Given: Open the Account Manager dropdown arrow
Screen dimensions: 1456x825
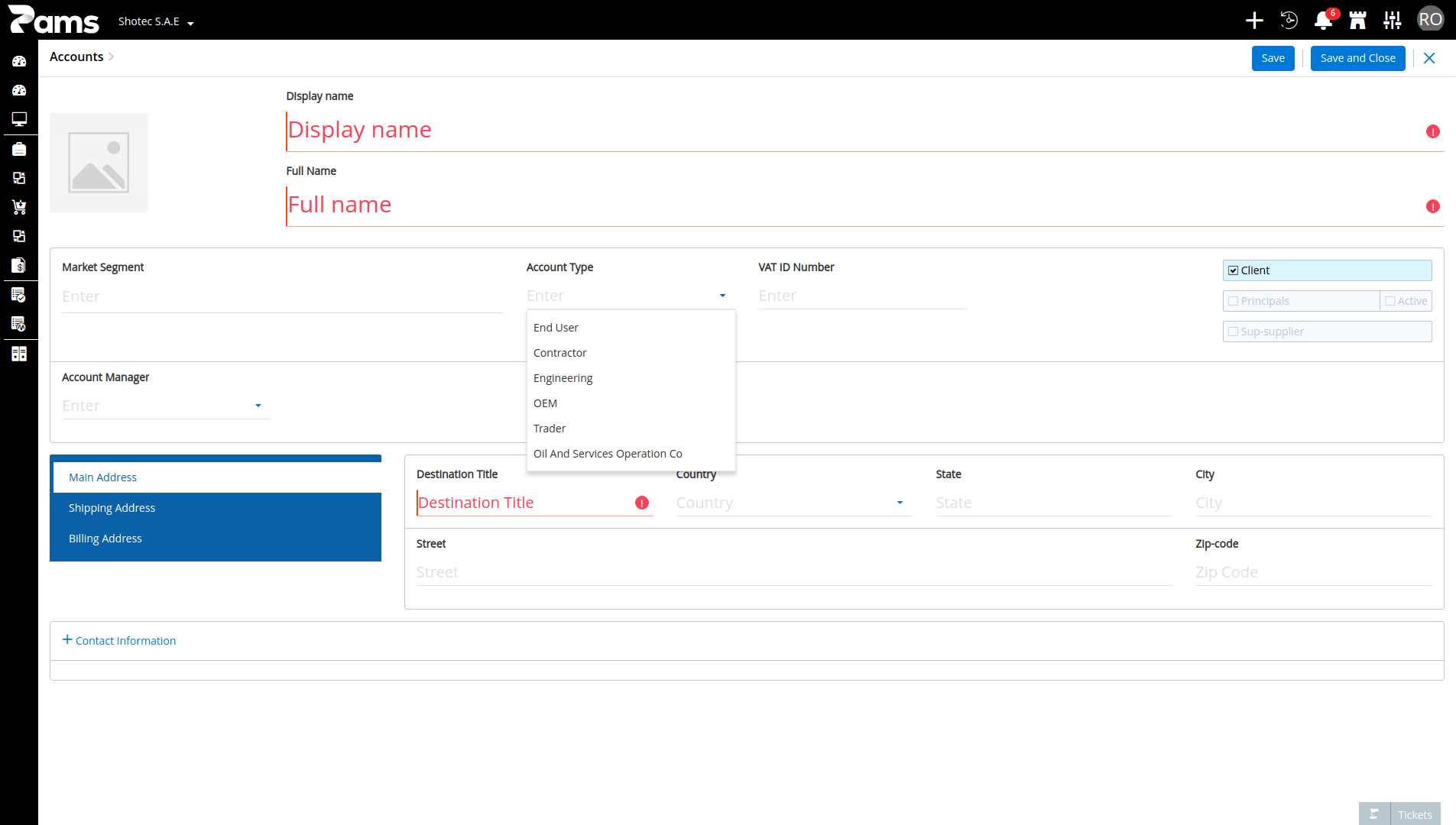Looking at the screenshot, I should coord(258,406).
